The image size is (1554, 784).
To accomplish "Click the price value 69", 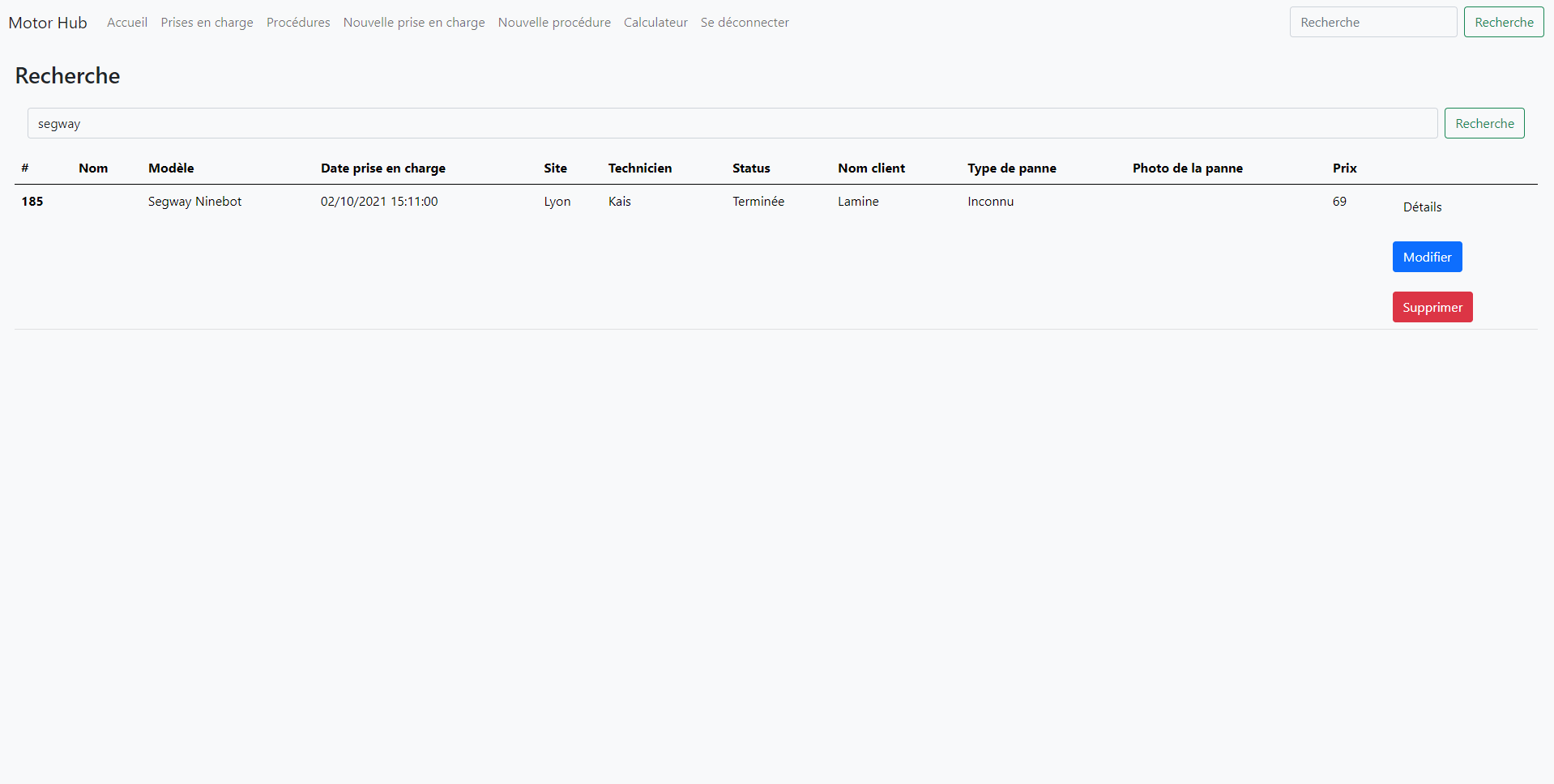I will tap(1339, 202).
